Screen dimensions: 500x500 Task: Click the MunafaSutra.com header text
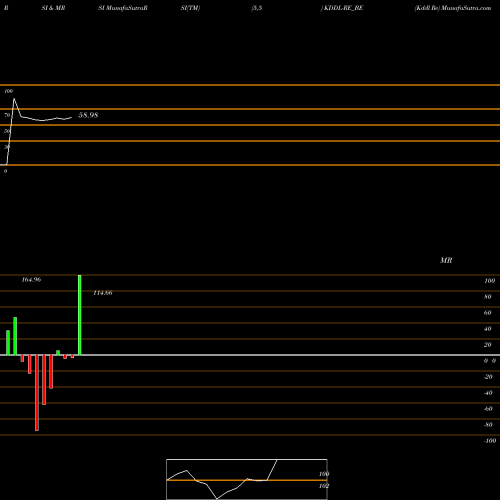click(466, 8)
